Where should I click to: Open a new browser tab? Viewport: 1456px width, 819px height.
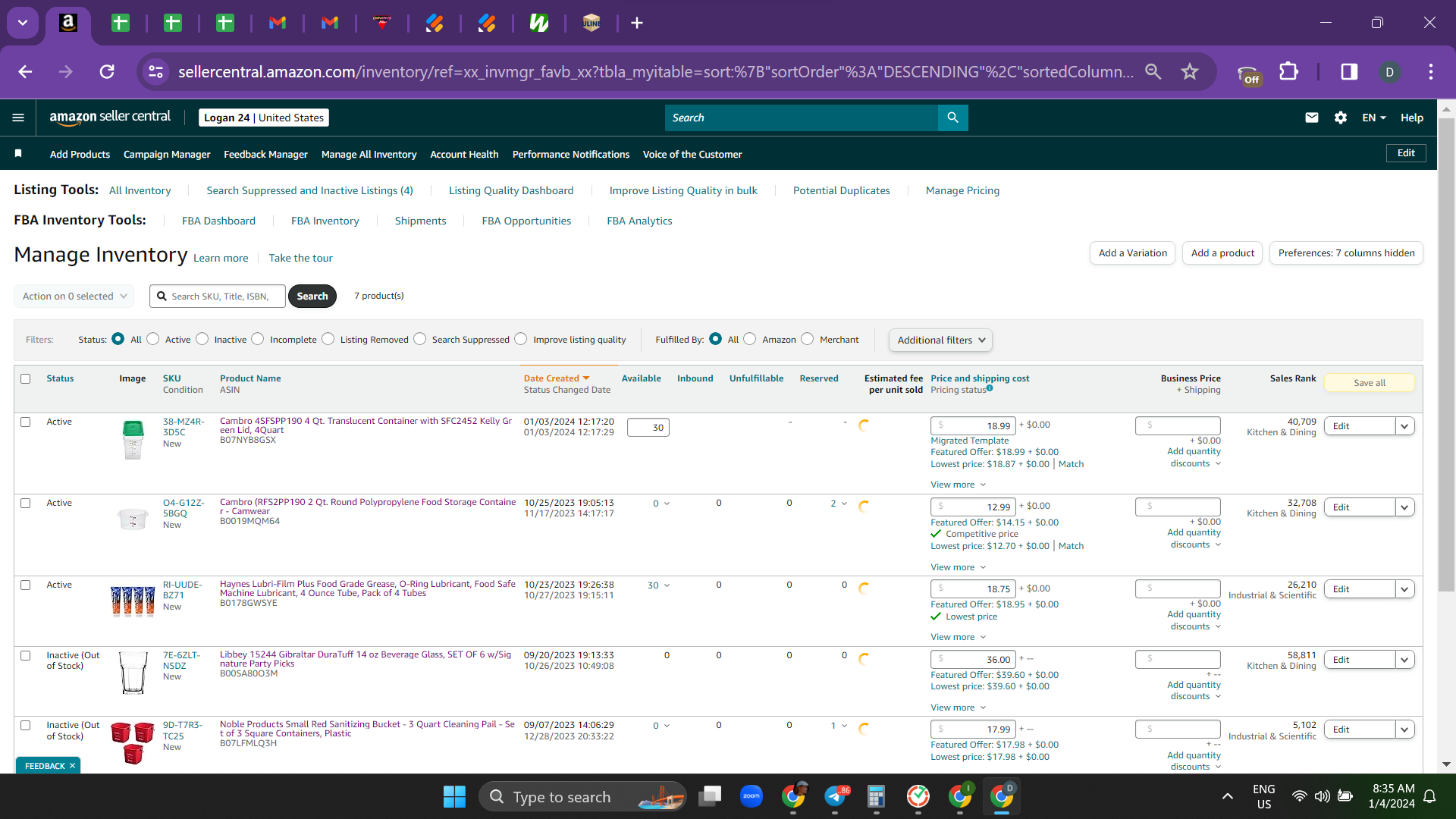point(637,23)
